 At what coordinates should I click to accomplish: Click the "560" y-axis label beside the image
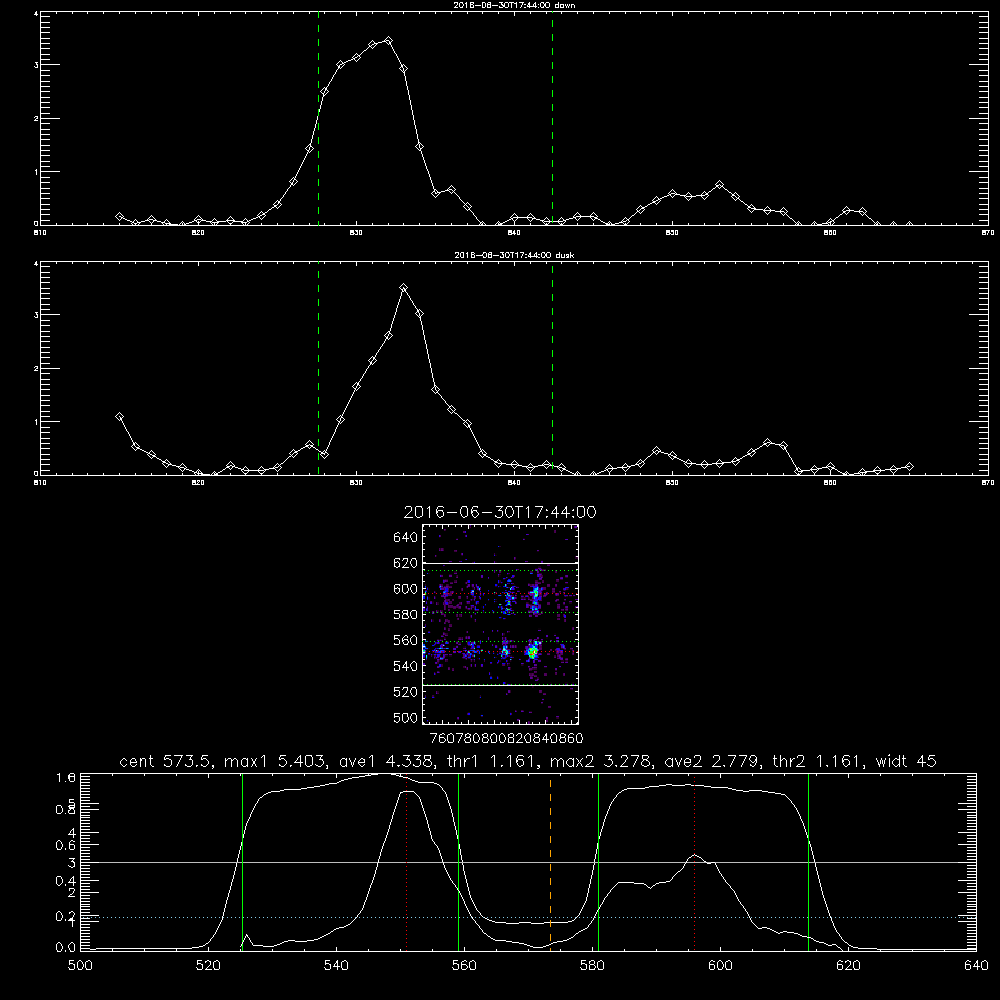(x=406, y=640)
